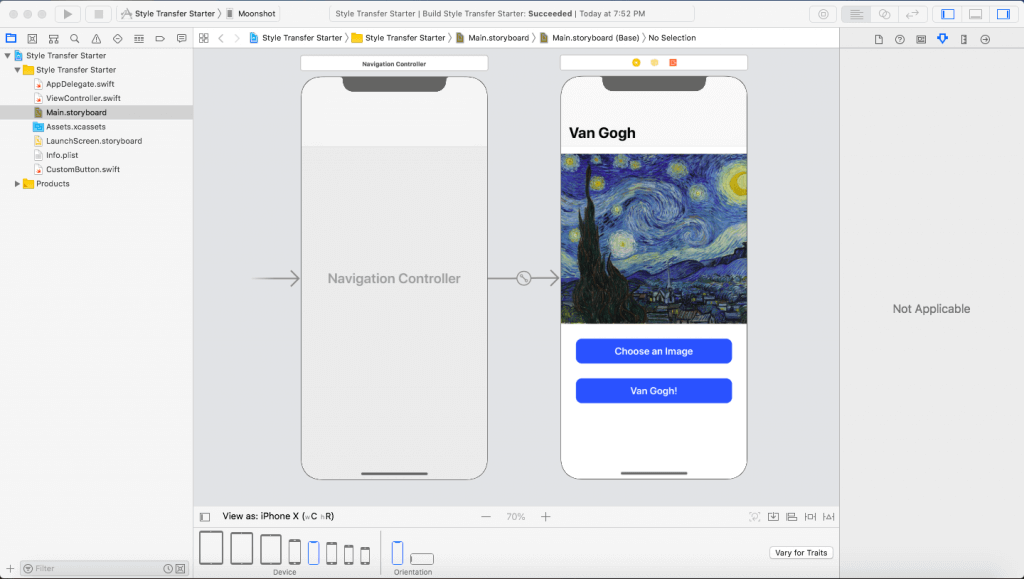Open the Connections inspector arrow icon
Viewport: 1024px width, 579px height.
tap(985, 39)
